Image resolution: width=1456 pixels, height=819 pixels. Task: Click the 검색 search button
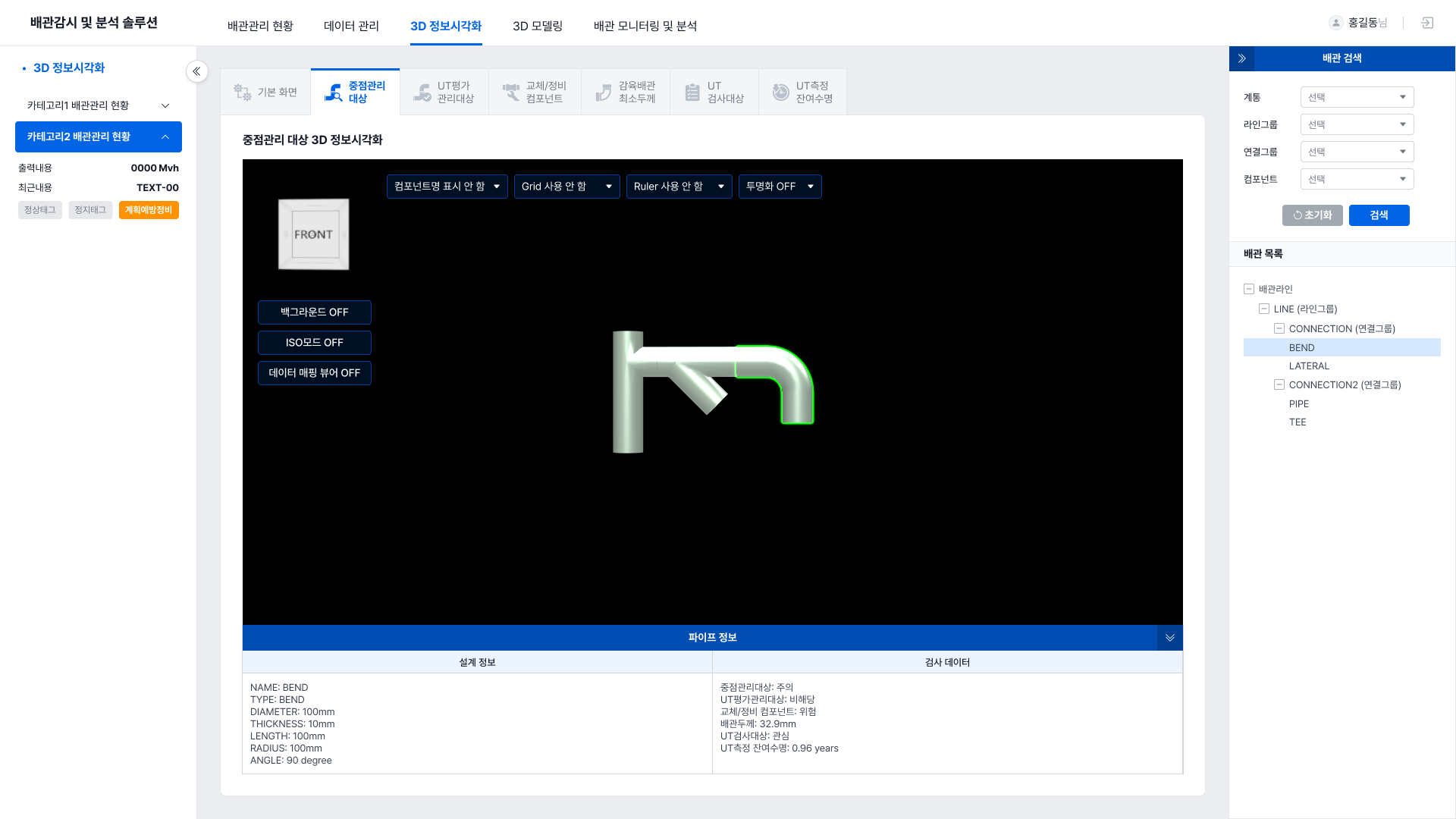(1379, 215)
